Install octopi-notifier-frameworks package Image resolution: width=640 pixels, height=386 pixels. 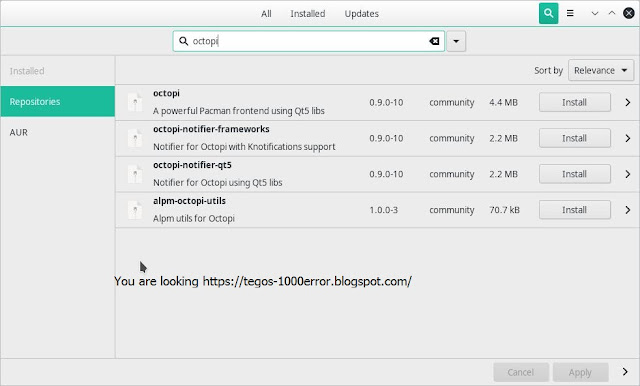pos(575,138)
